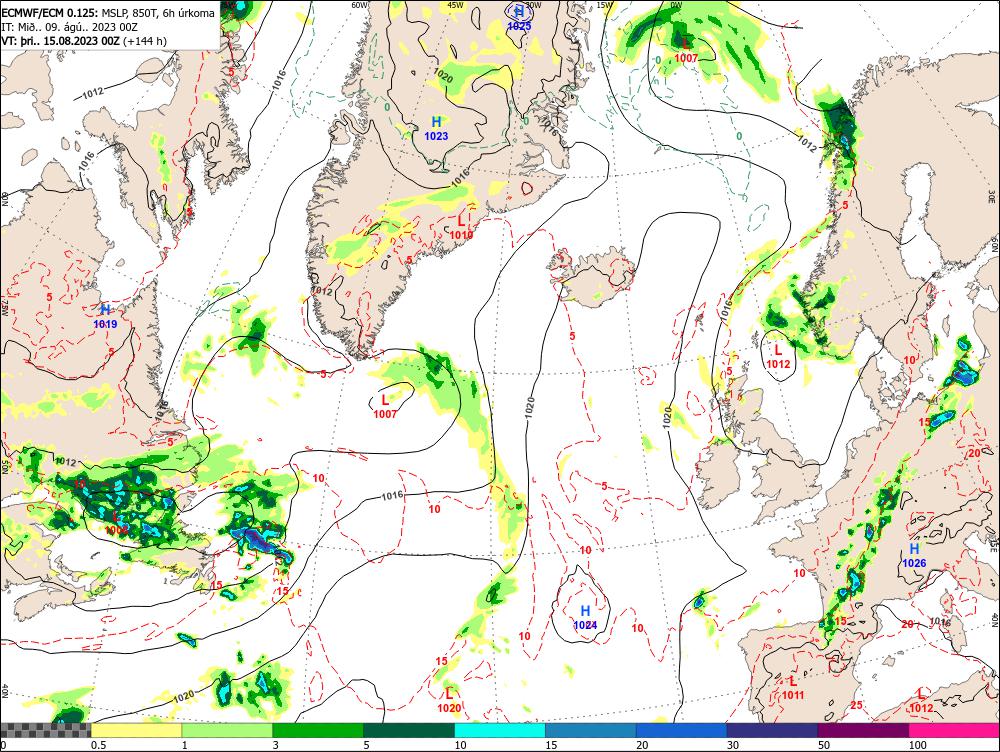Screen dimensions: 1000x752
Task: Click the green 3–5 legend swatch
Action: (x=318, y=730)
